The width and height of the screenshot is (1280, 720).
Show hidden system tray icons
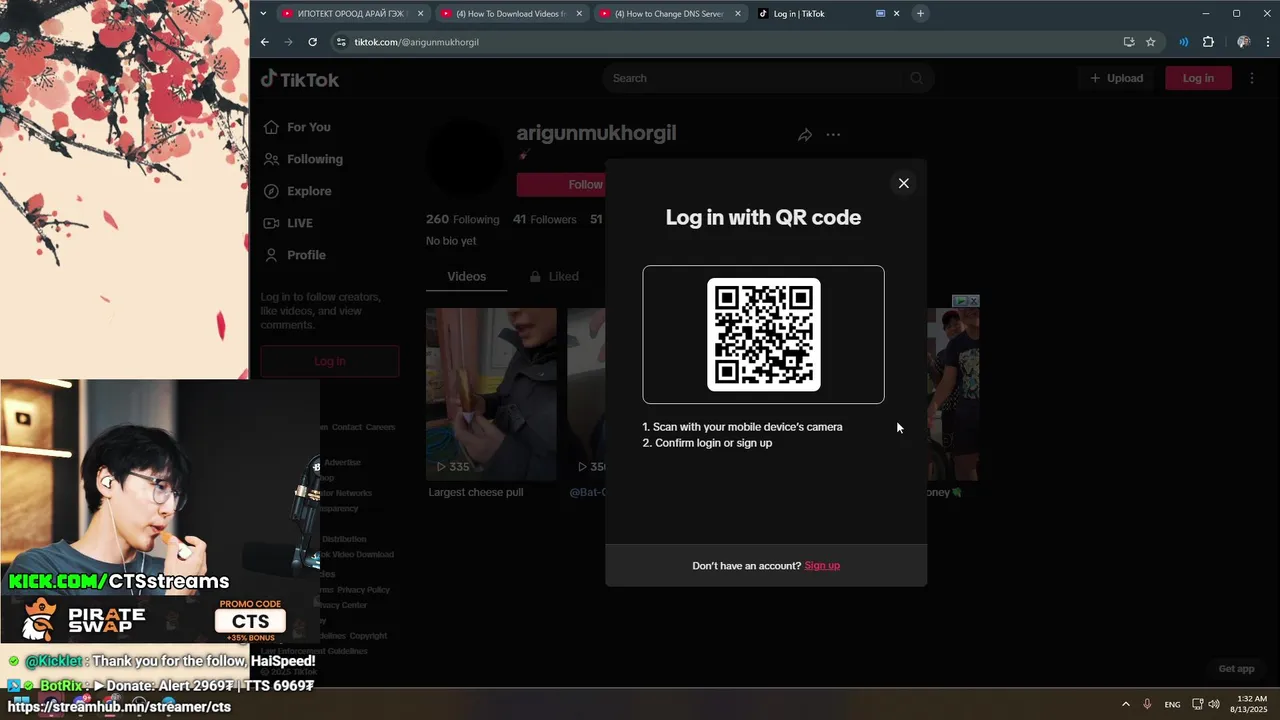[x=1125, y=704]
